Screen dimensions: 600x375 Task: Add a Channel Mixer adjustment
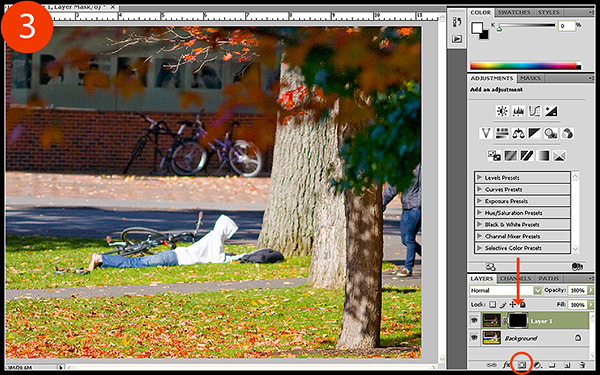pyautogui.click(x=567, y=134)
